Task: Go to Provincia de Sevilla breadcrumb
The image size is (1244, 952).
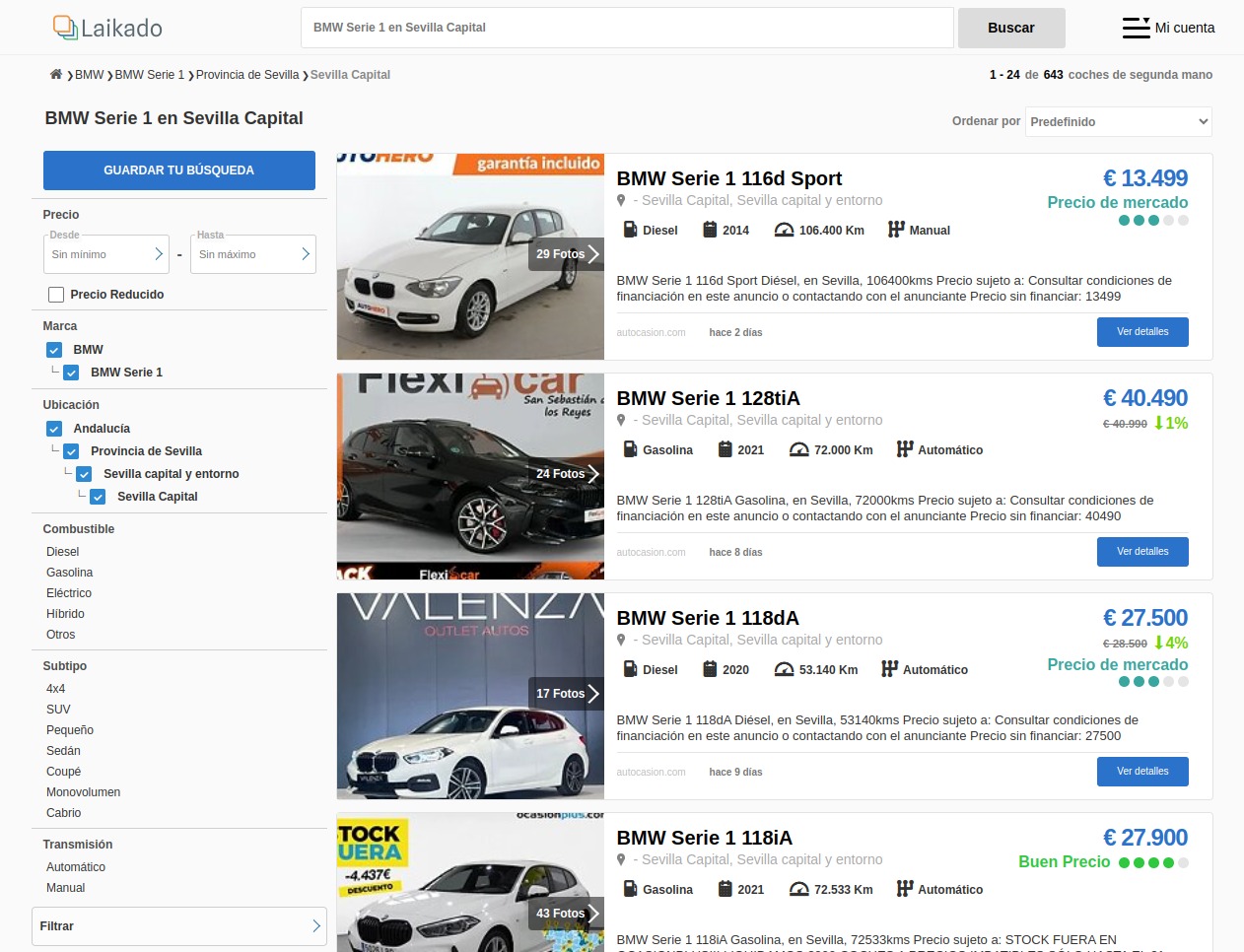Action: click(246, 75)
